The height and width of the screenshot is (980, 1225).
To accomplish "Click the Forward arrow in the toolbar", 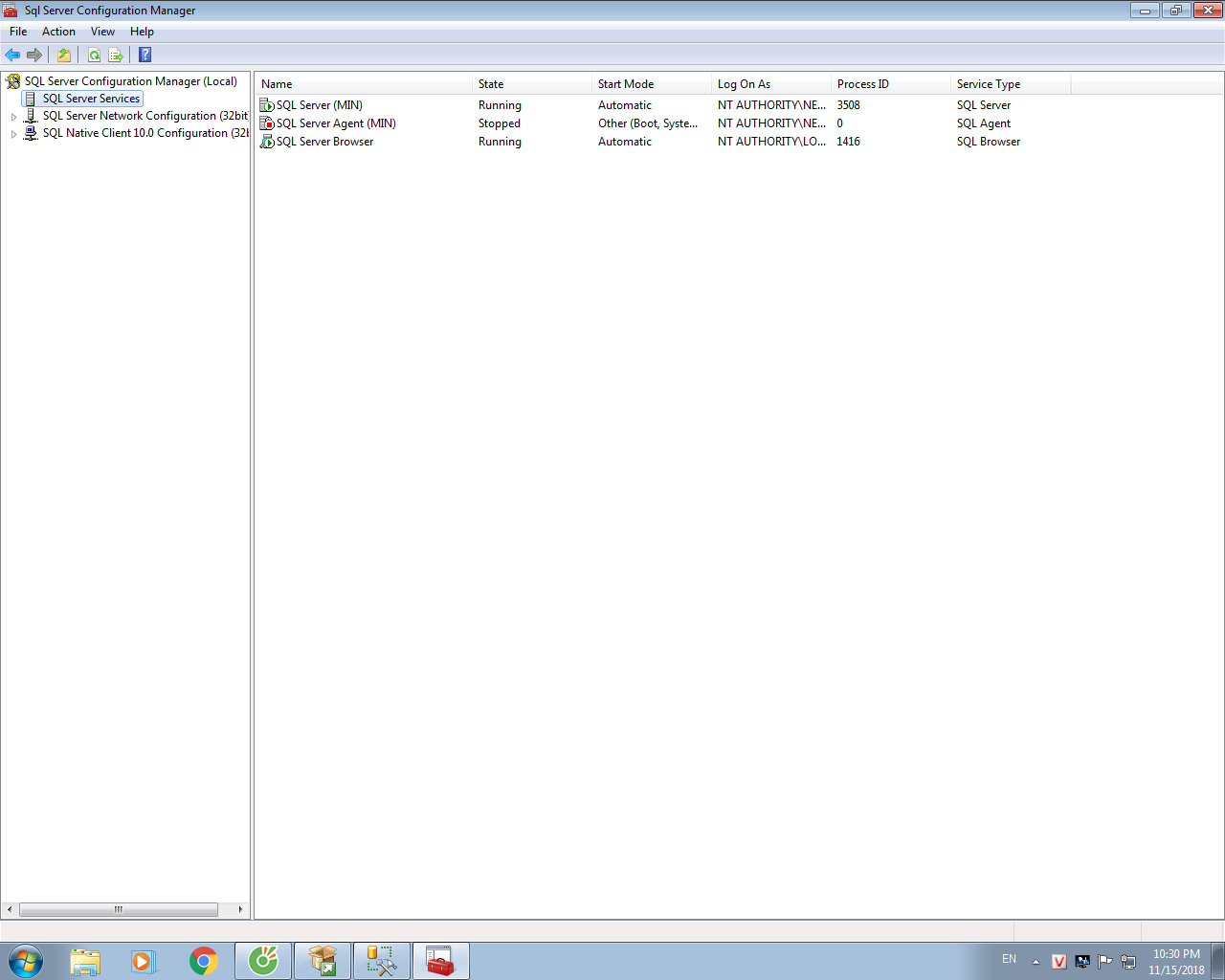I will tap(34, 56).
